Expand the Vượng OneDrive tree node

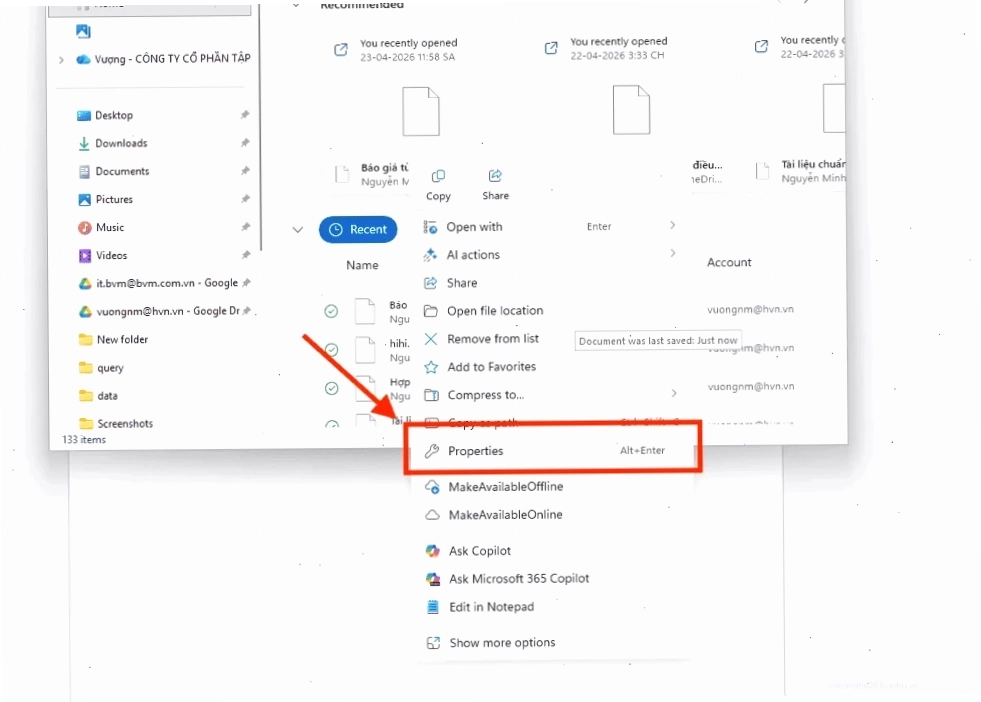coord(61,60)
